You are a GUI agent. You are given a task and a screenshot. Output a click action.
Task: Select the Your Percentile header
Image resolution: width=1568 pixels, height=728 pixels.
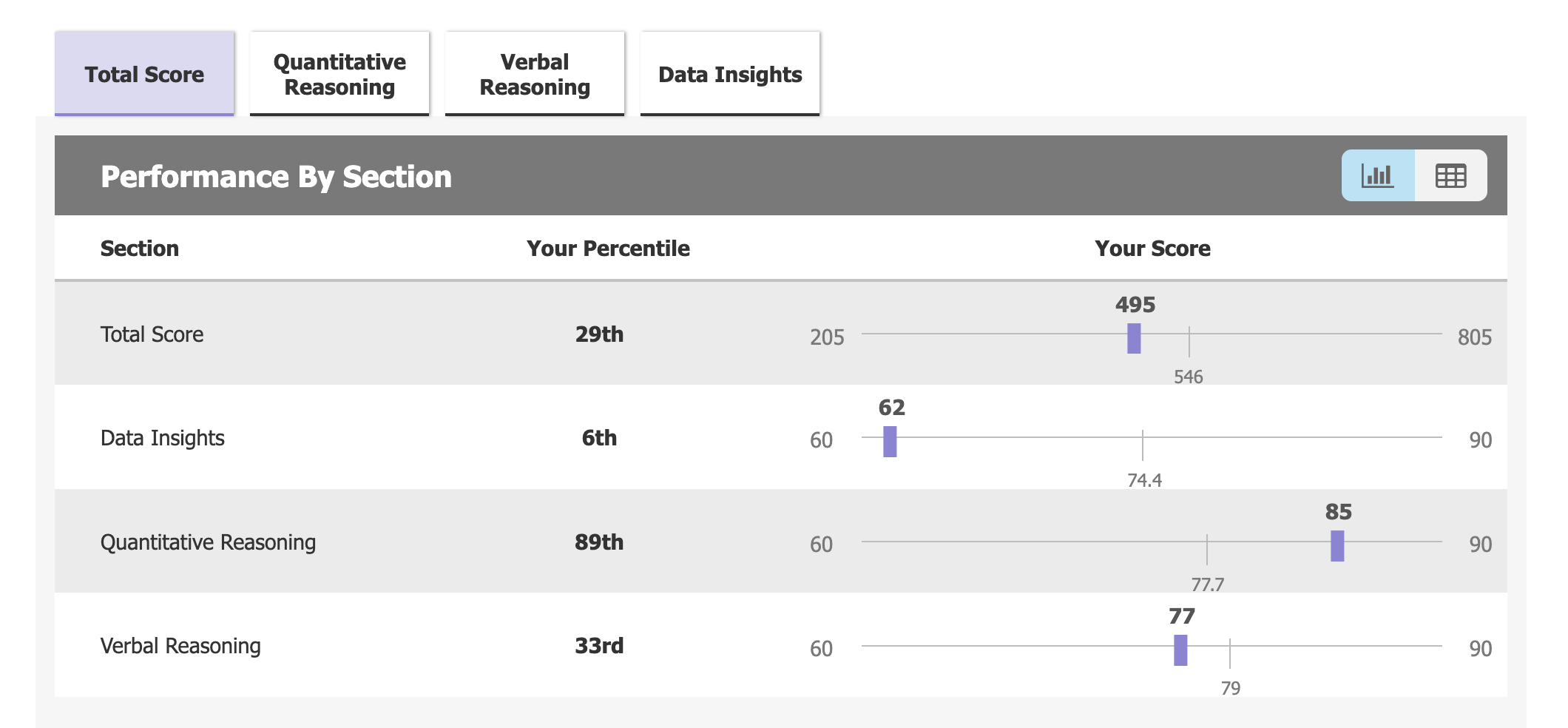[607, 249]
